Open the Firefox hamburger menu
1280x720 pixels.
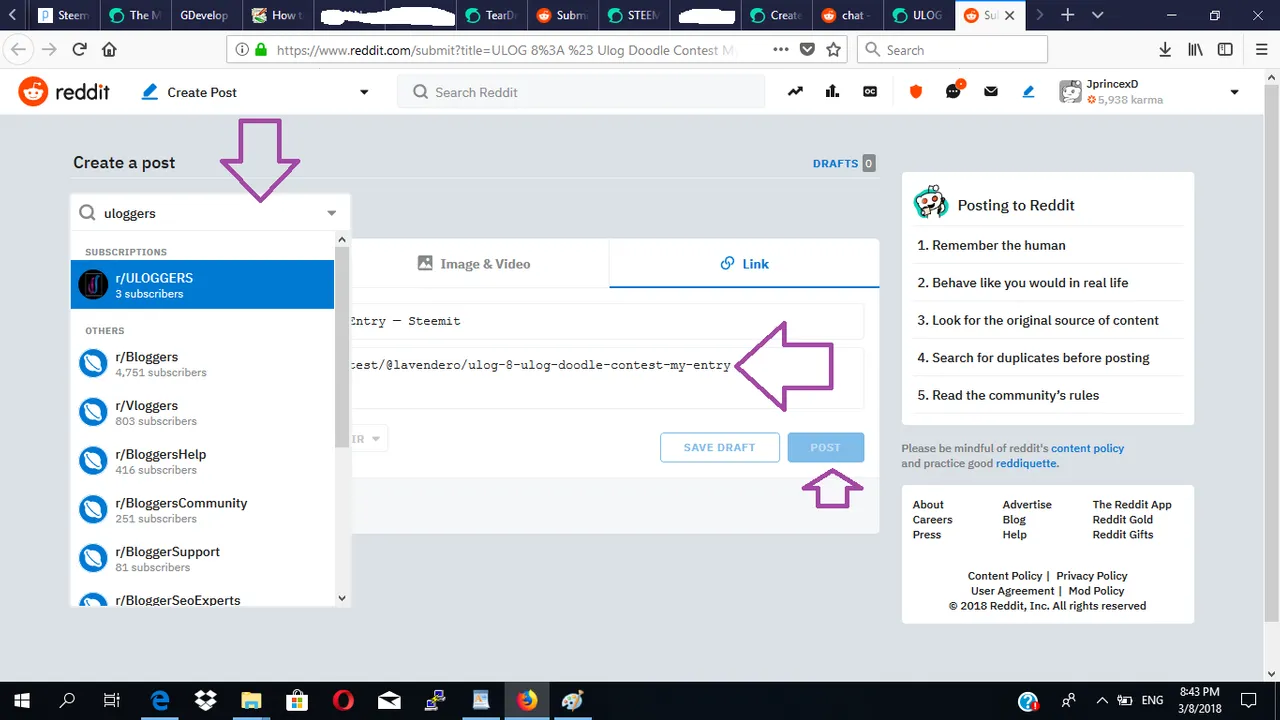click(1261, 49)
